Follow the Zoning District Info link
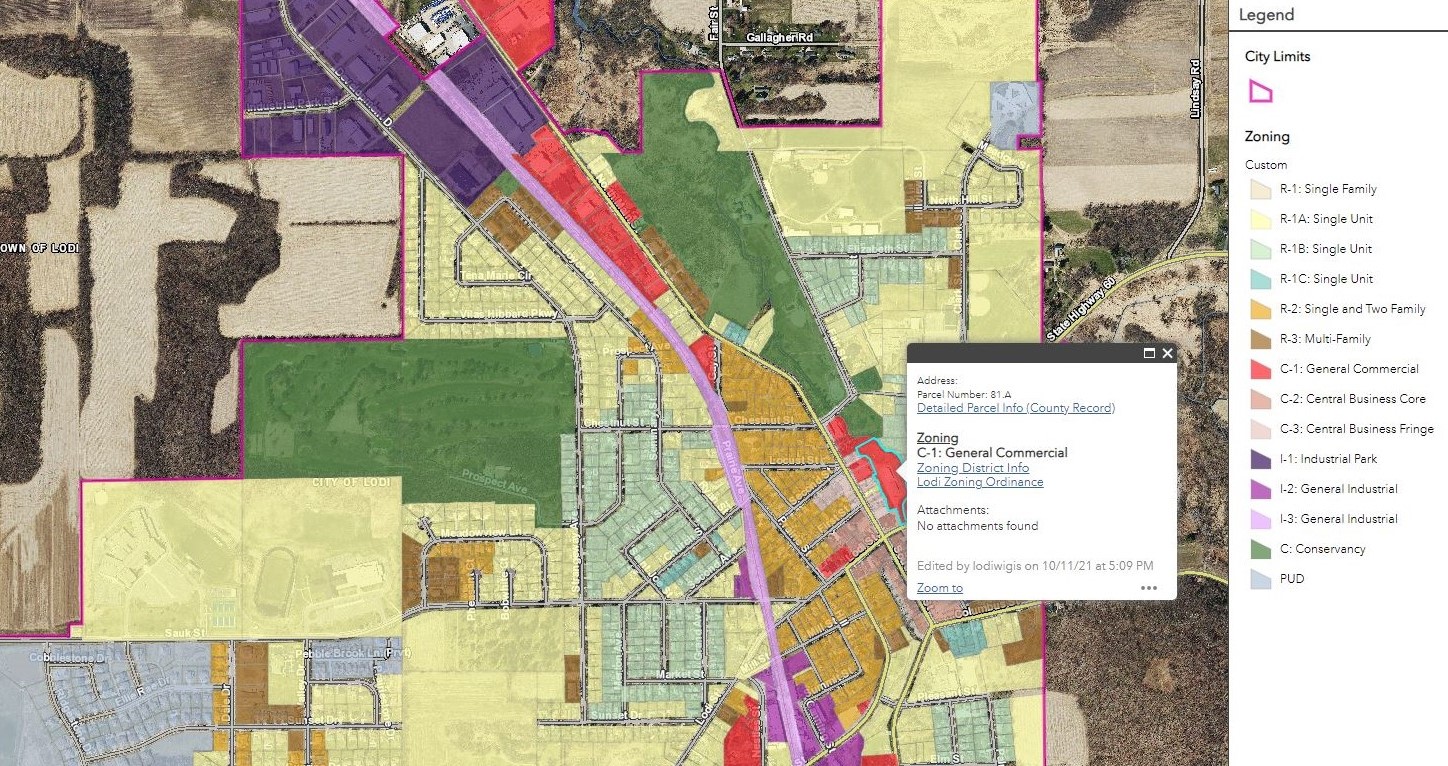 coord(972,467)
